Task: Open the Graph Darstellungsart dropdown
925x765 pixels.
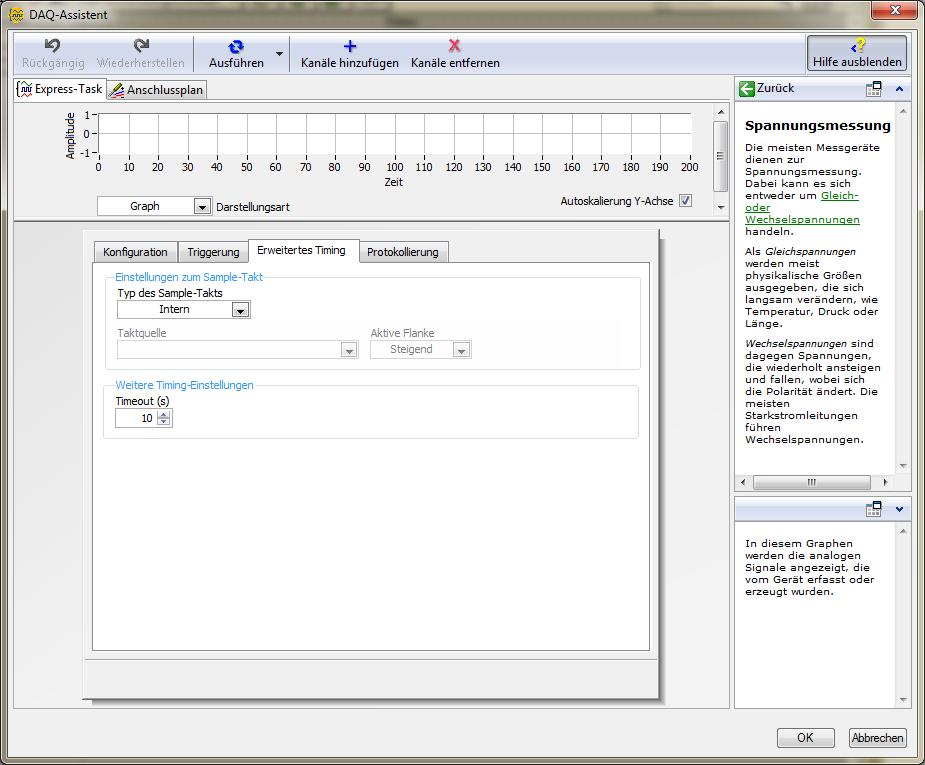Action: click(x=202, y=206)
